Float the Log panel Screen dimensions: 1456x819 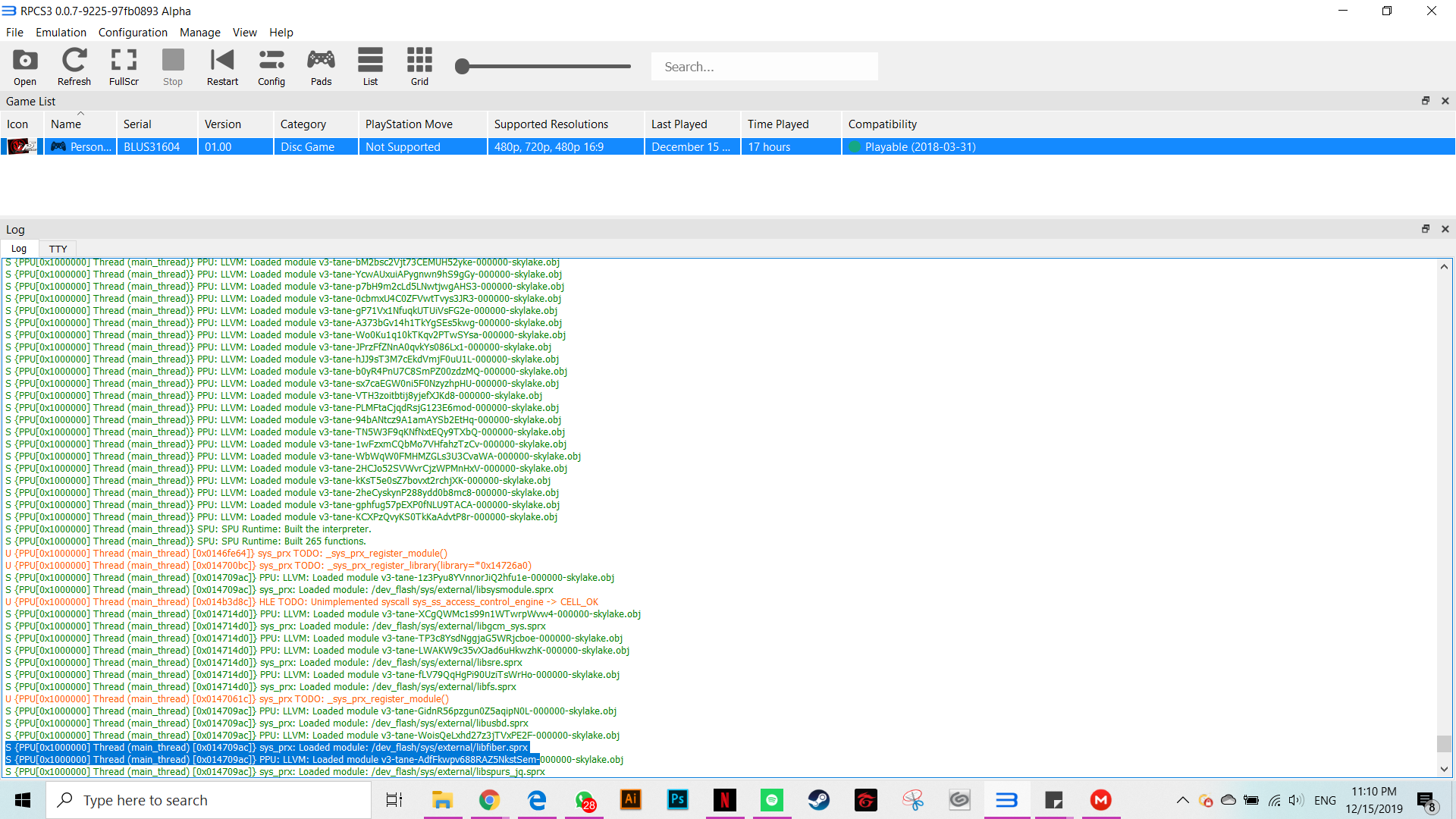(x=1425, y=229)
